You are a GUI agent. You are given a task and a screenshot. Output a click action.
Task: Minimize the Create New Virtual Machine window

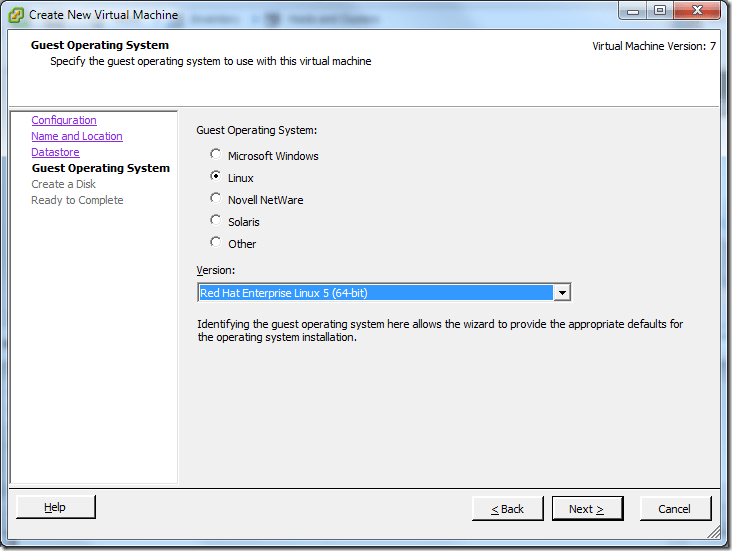(633, 11)
